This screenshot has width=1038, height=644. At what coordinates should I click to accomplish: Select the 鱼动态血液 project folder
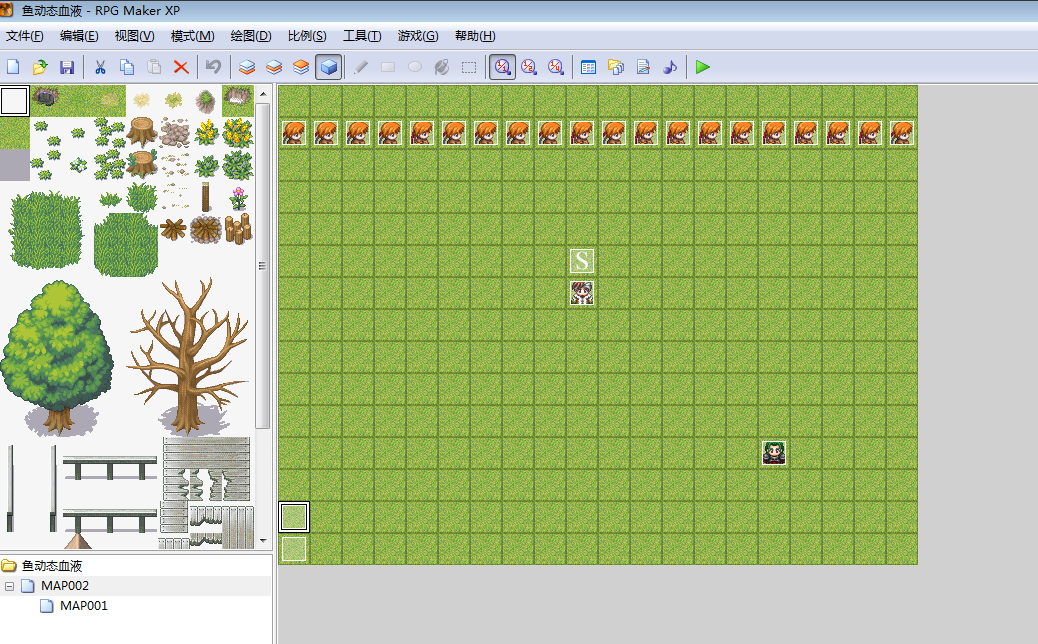click(52, 566)
